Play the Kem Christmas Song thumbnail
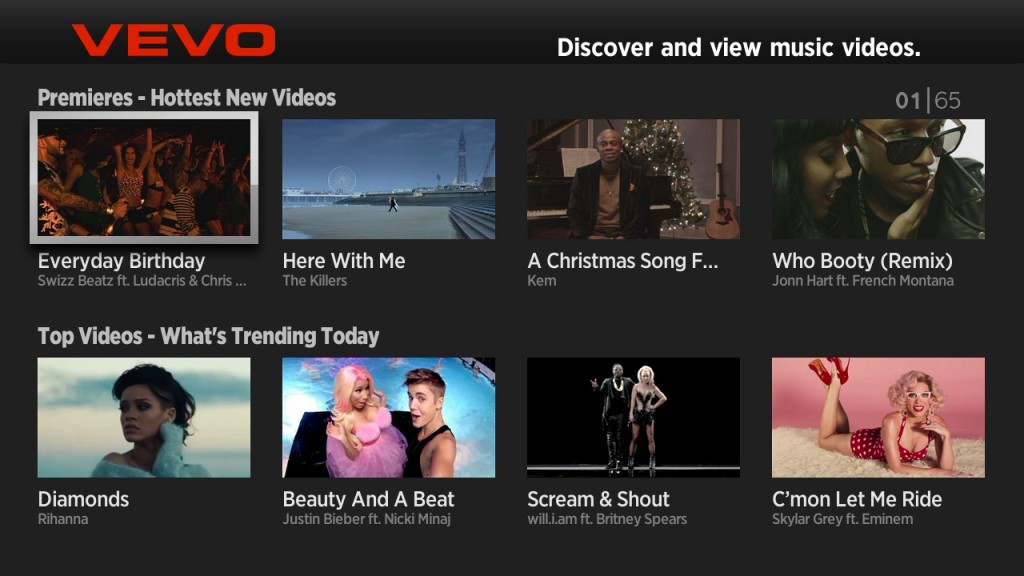This screenshot has height=576, width=1024. 633,179
